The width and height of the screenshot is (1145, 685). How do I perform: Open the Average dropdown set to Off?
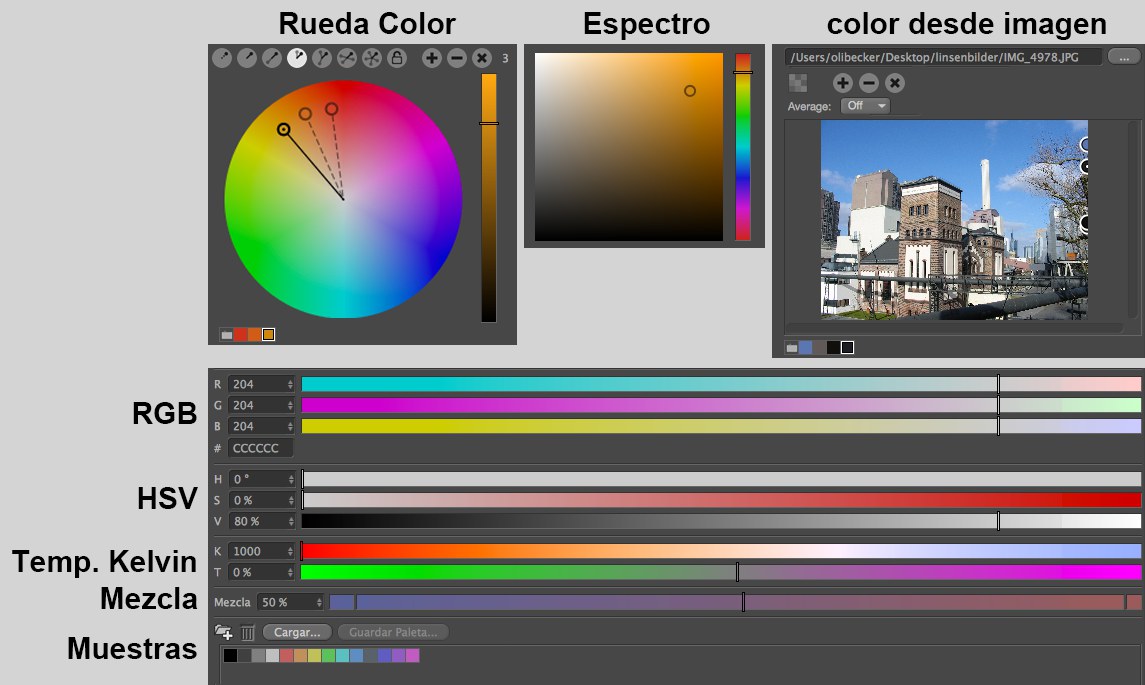pyautogui.click(x=865, y=106)
